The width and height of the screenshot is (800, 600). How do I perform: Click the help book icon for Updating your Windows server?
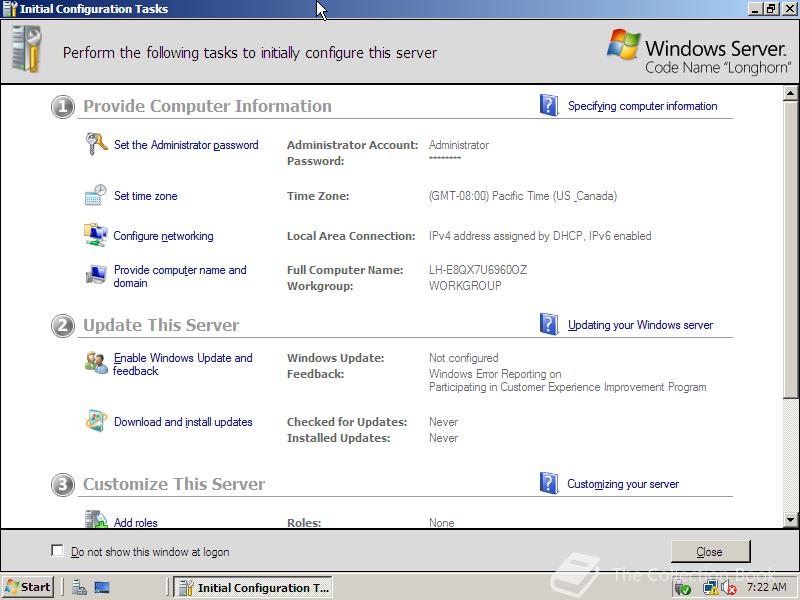pyautogui.click(x=549, y=324)
